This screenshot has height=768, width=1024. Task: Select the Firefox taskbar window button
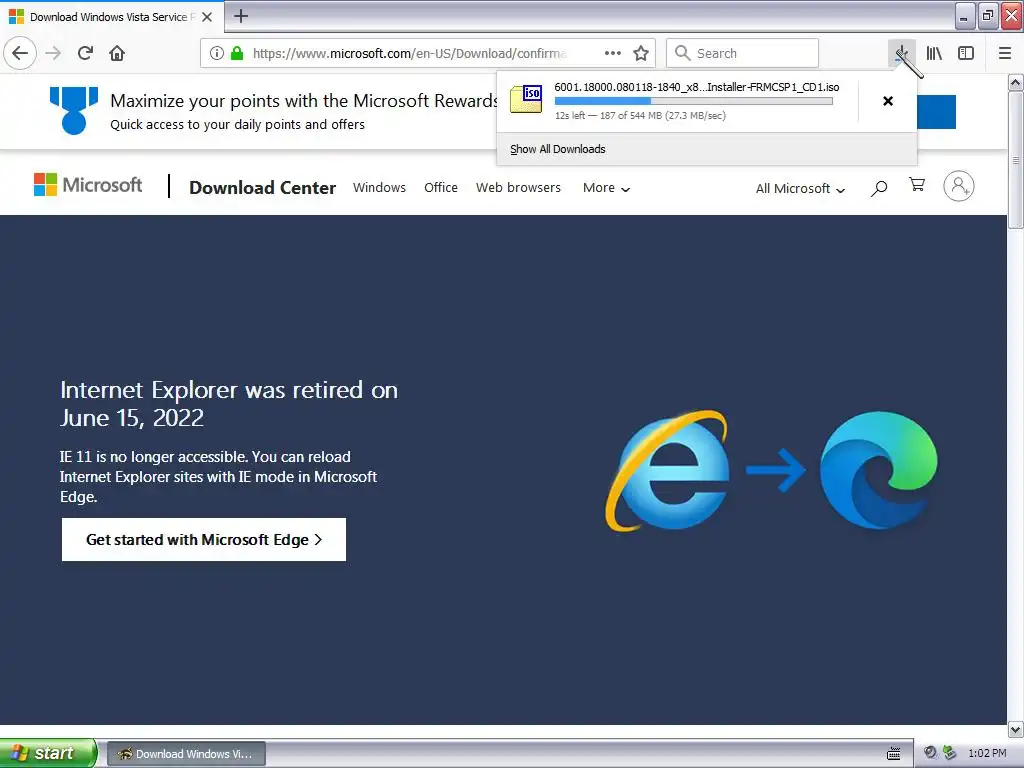point(186,754)
